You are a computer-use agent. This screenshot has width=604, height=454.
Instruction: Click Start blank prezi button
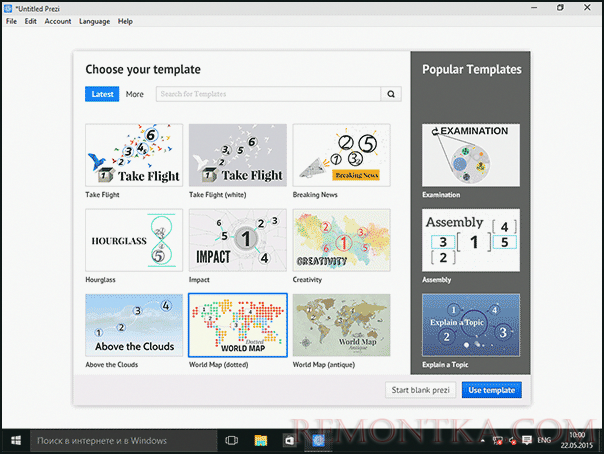(420, 390)
